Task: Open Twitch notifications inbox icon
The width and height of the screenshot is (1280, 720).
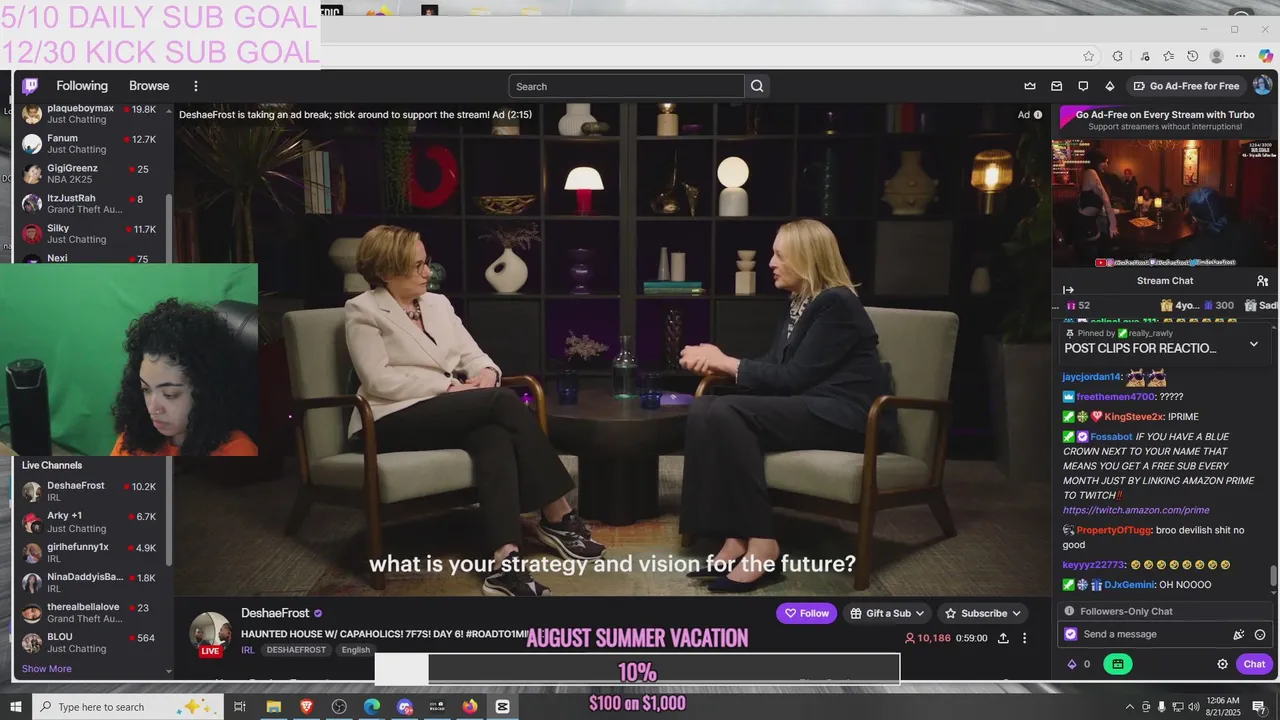Action: (x=1056, y=86)
